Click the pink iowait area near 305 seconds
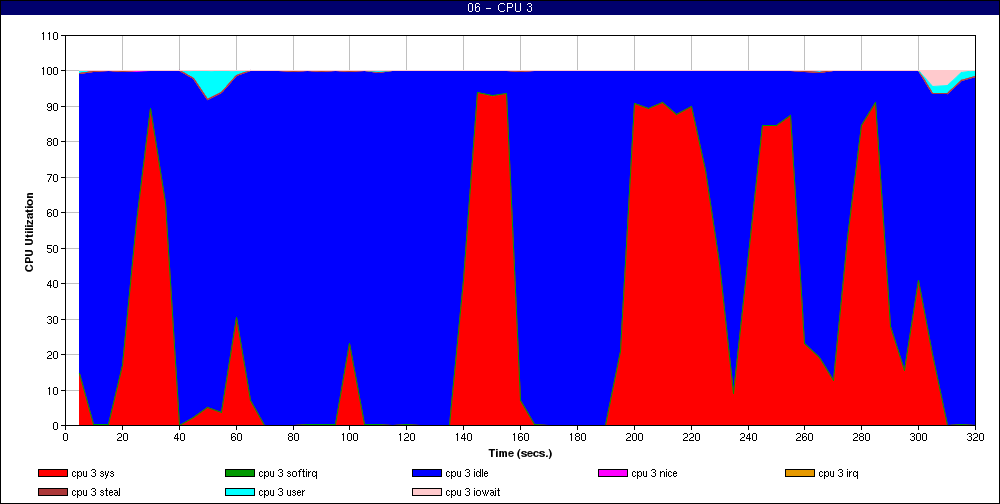 (x=938, y=77)
